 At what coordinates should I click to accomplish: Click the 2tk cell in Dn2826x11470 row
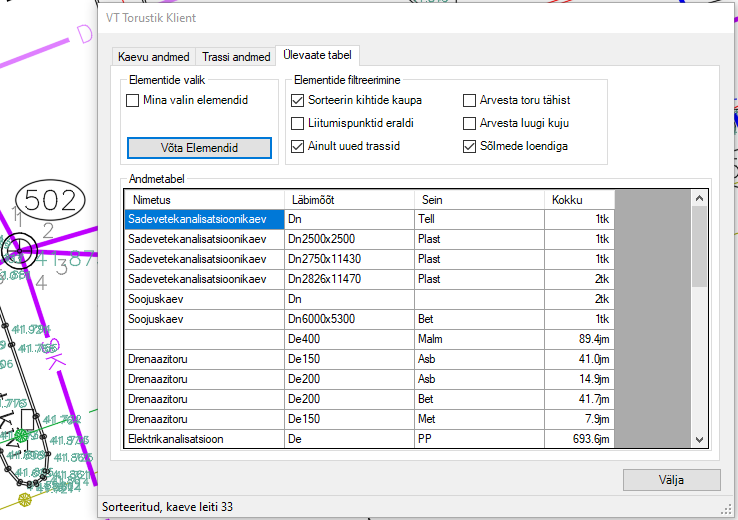(x=579, y=279)
